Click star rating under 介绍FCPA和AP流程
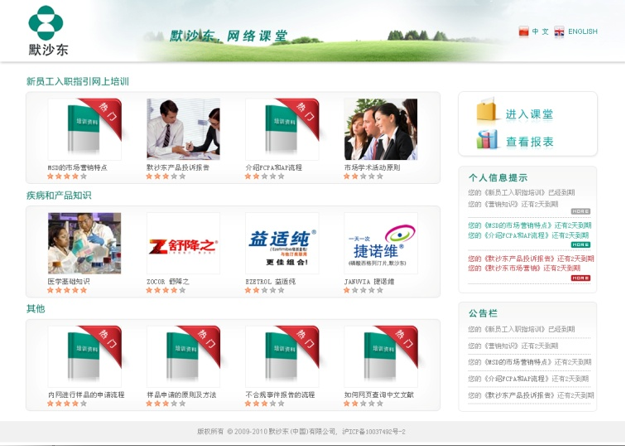 tap(262, 176)
